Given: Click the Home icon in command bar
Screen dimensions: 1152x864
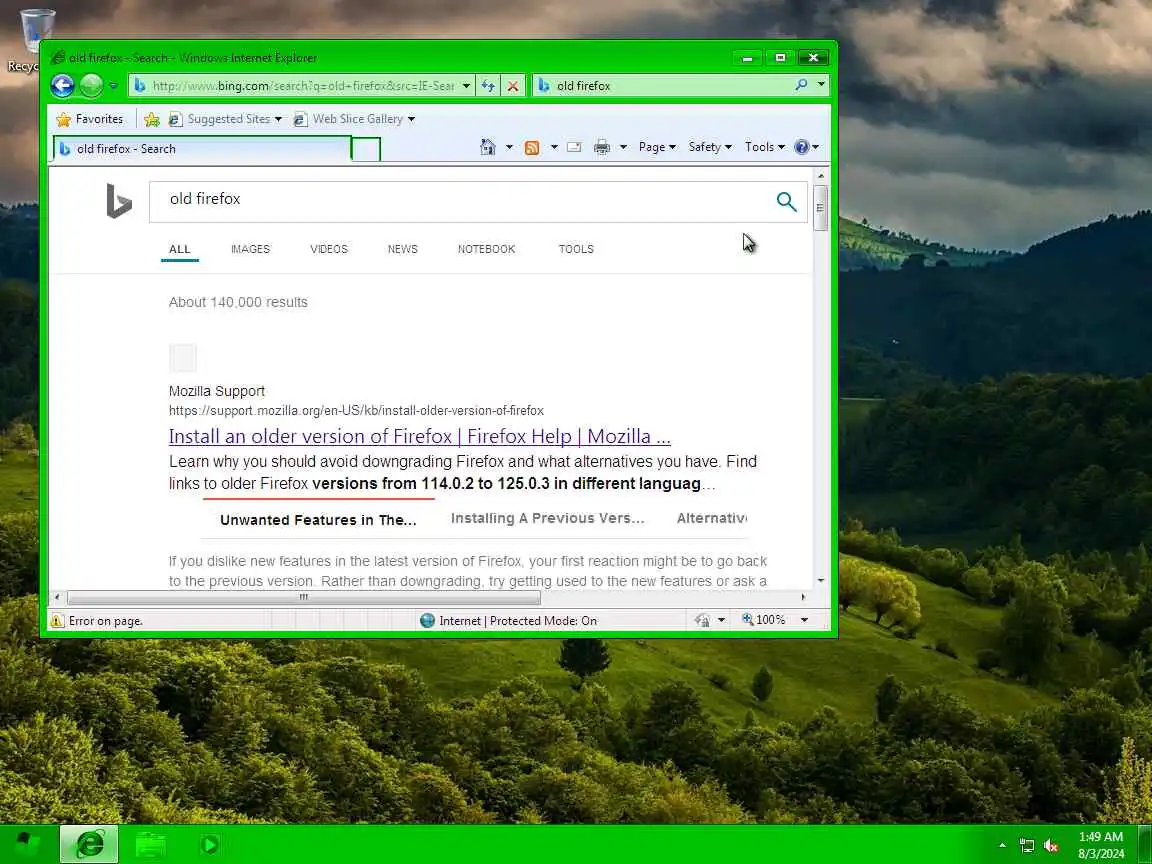Looking at the screenshot, I should pos(488,147).
